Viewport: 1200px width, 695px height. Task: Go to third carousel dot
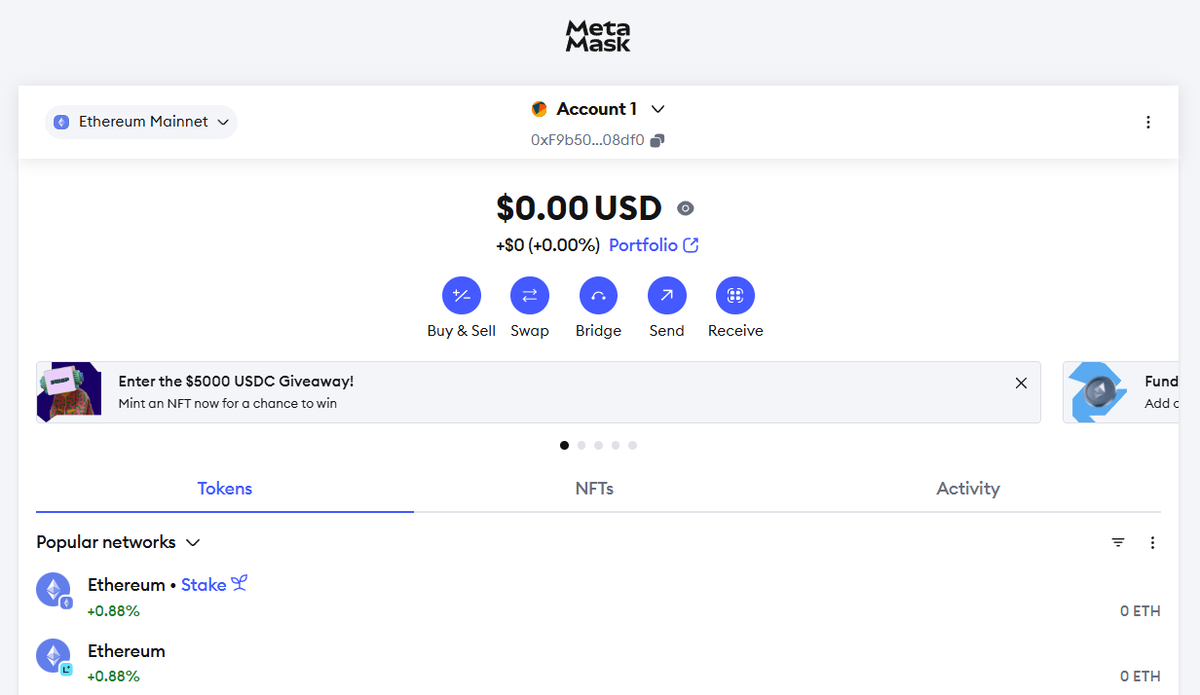pyautogui.click(x=598, y=445)
